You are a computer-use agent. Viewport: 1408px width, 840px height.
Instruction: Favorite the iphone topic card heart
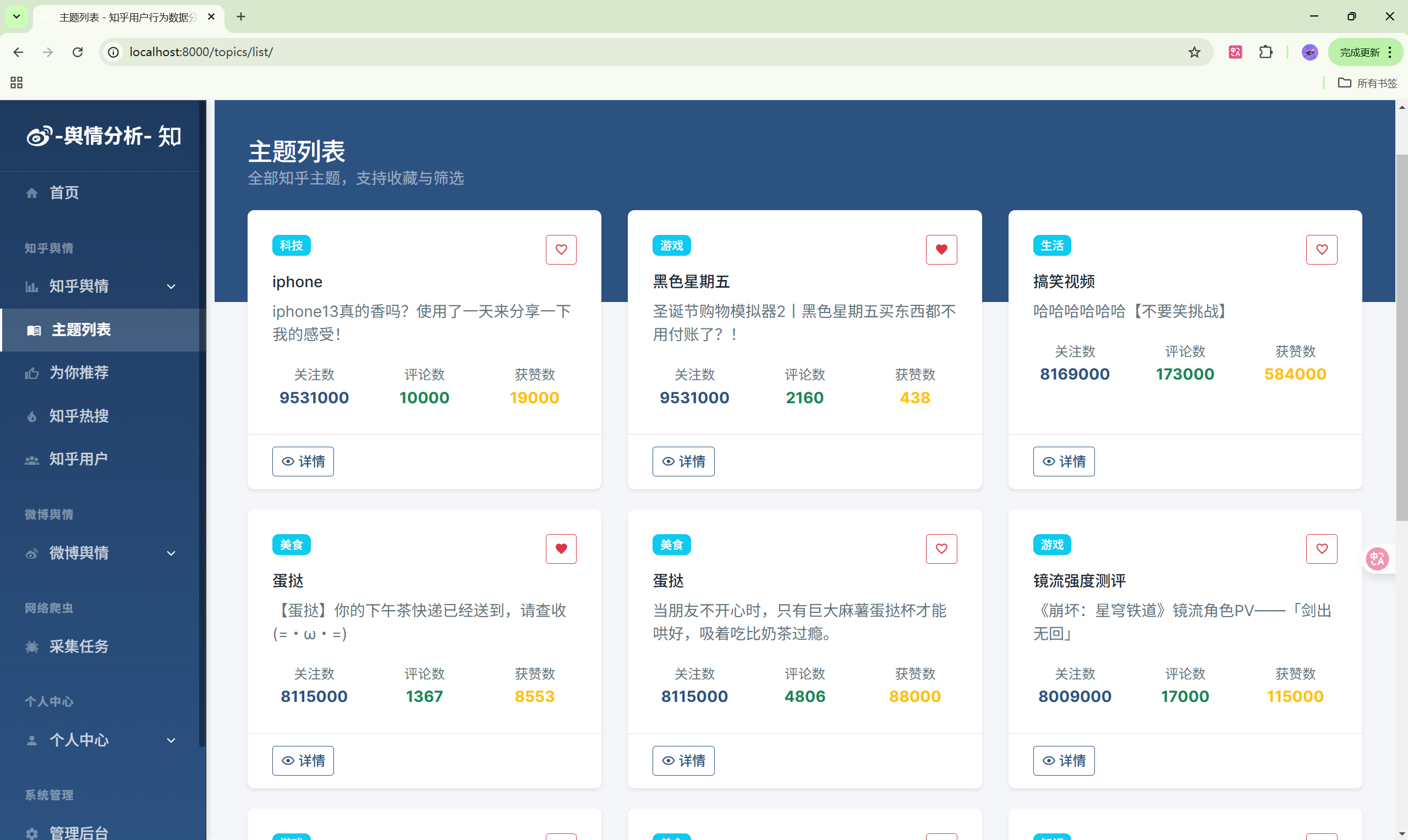561,250
